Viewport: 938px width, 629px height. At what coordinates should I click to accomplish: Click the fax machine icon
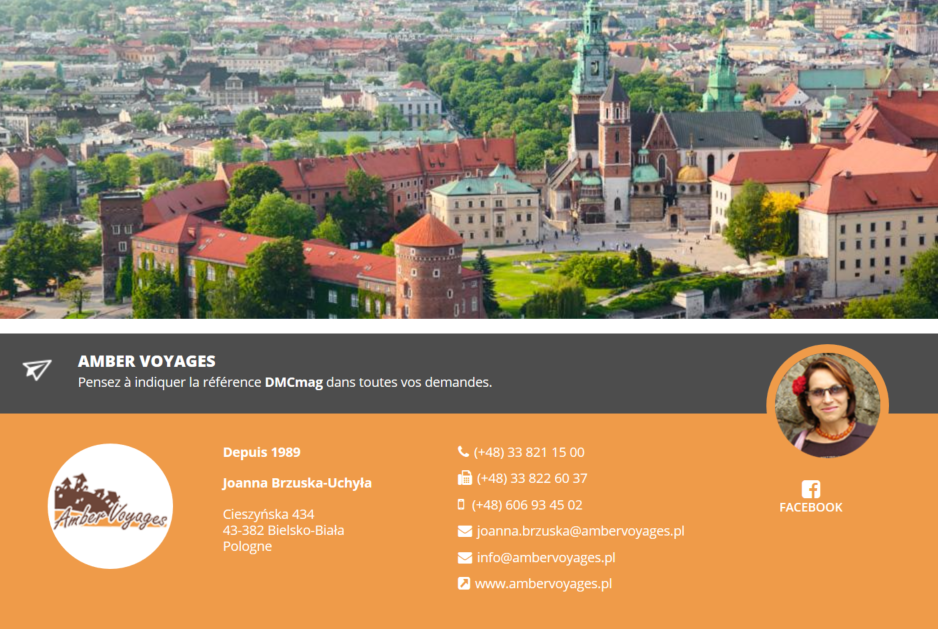tap(464, 478)
